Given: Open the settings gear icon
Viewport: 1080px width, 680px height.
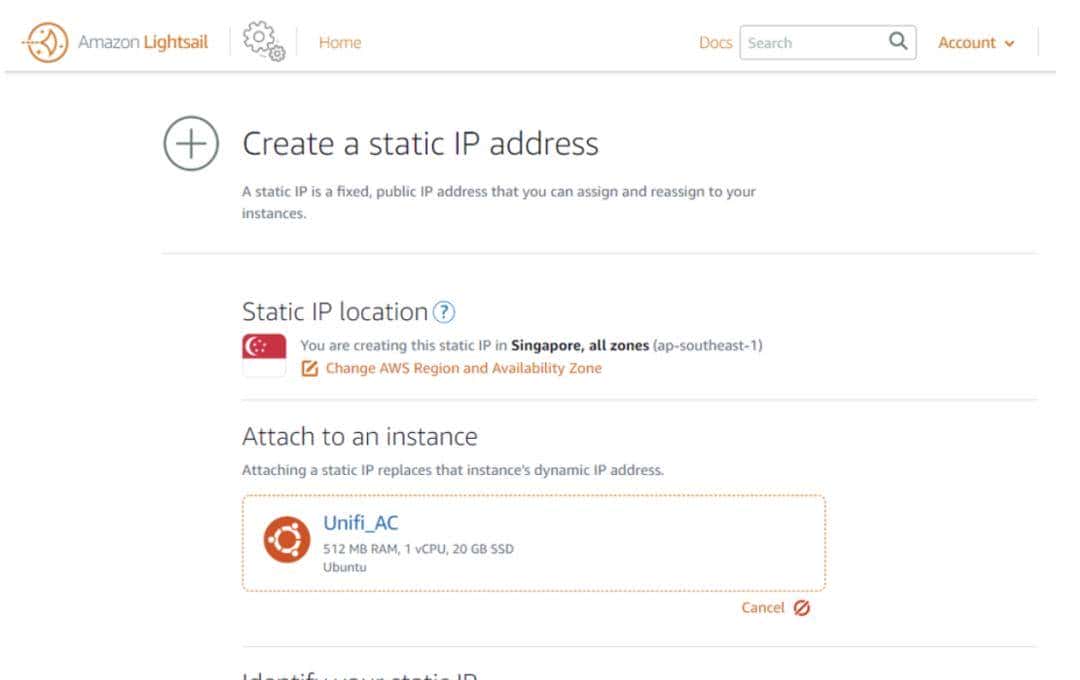Looking at the screenshot, I should 261,42.
